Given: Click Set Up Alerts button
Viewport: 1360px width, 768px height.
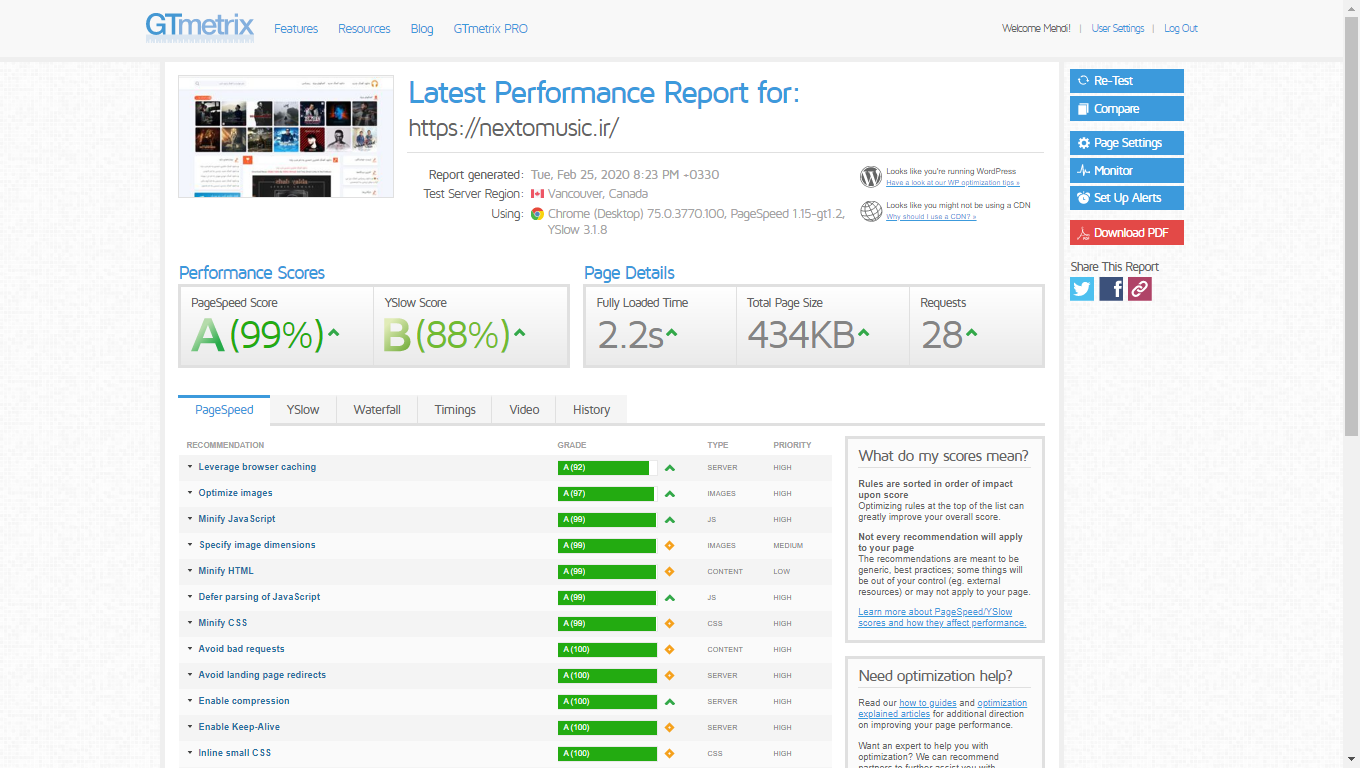Looking at the screenshot, I should pos(1127,198).
